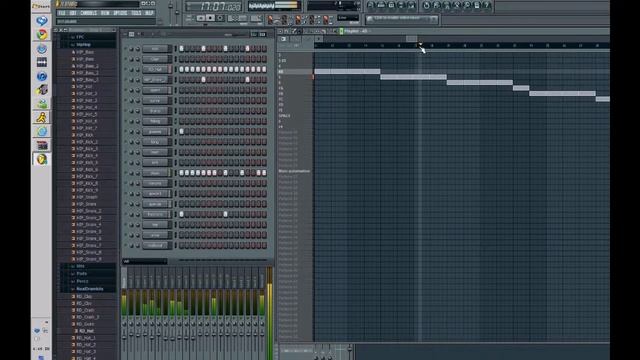Collapse the RealDrumkits folder in the browser
640x360 pixels.
tap(89, 289)
